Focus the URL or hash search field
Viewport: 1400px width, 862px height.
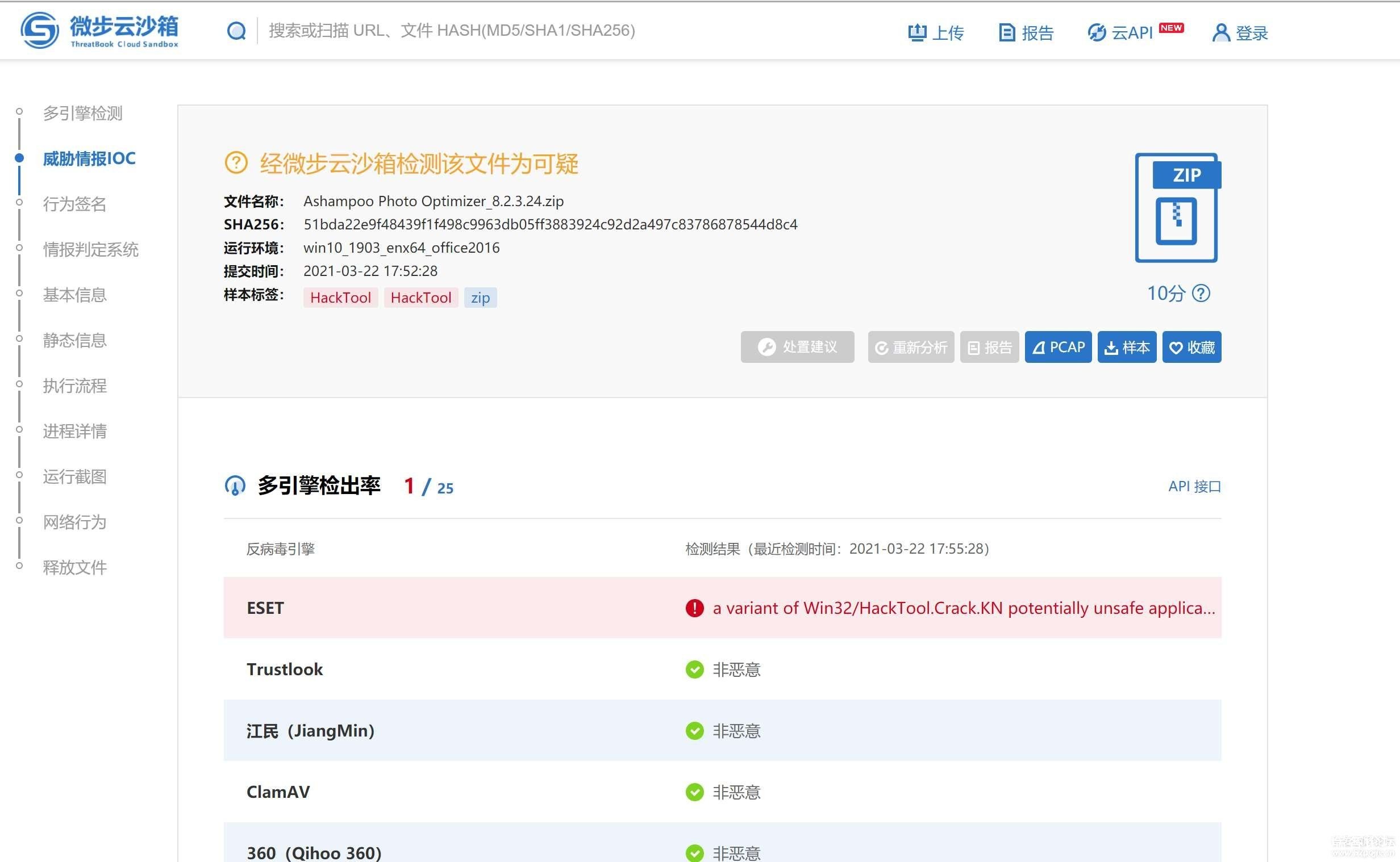coord(452,30)
